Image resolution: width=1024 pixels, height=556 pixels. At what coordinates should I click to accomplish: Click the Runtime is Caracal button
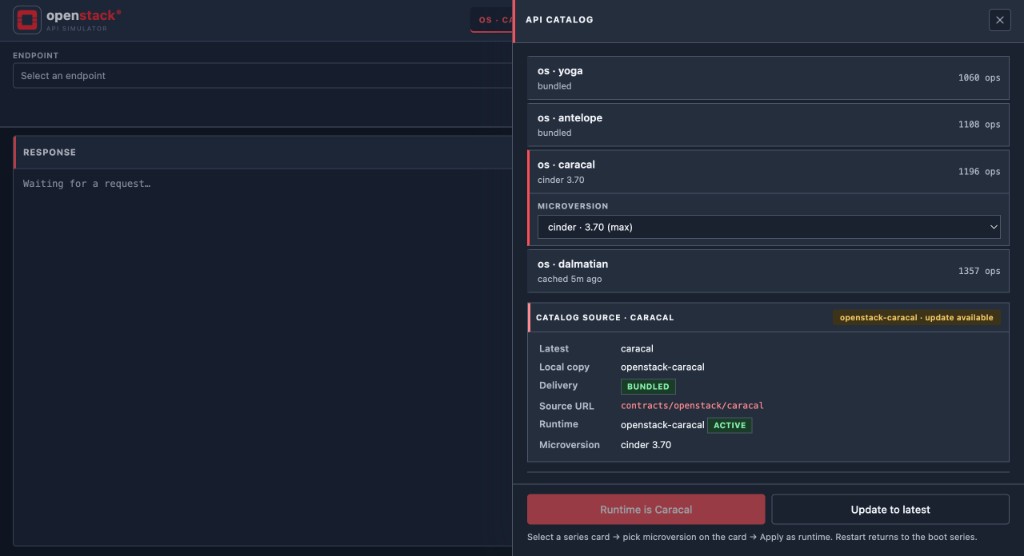pos(646,510)
